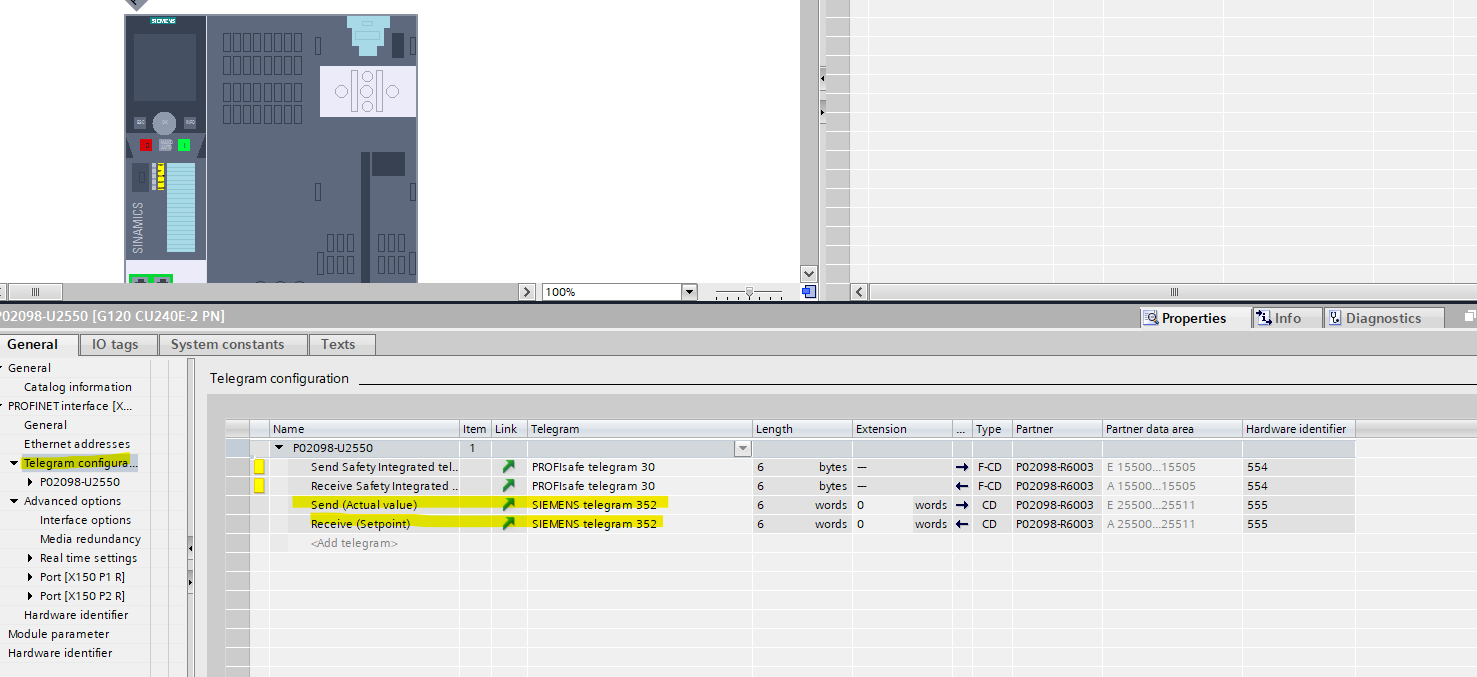Click SIEMENS telegram 352 in Send (Actual value) row

point(594,505)
